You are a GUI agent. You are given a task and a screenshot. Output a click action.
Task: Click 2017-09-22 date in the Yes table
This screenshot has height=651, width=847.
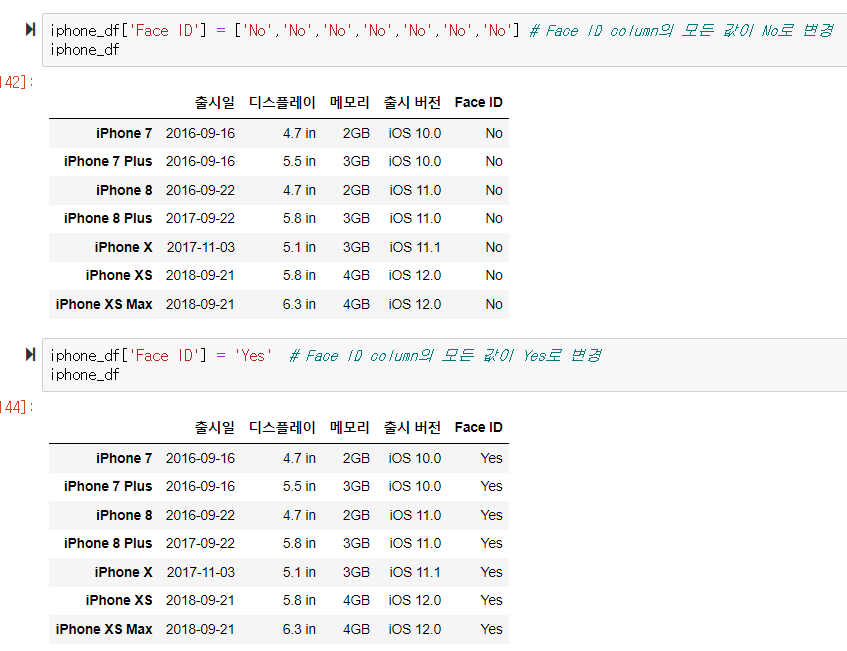click(x=200, y=543)
